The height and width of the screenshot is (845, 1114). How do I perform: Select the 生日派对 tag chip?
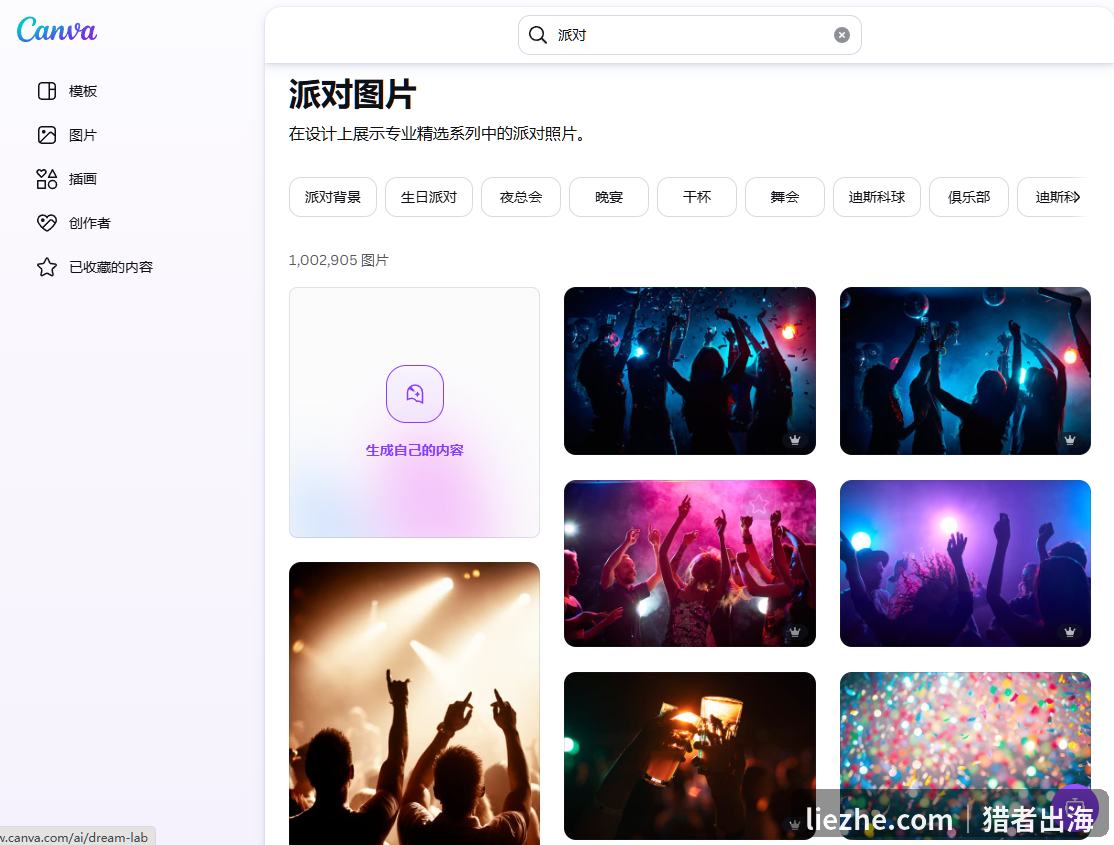pyautogui.click(x=428, y=197)
